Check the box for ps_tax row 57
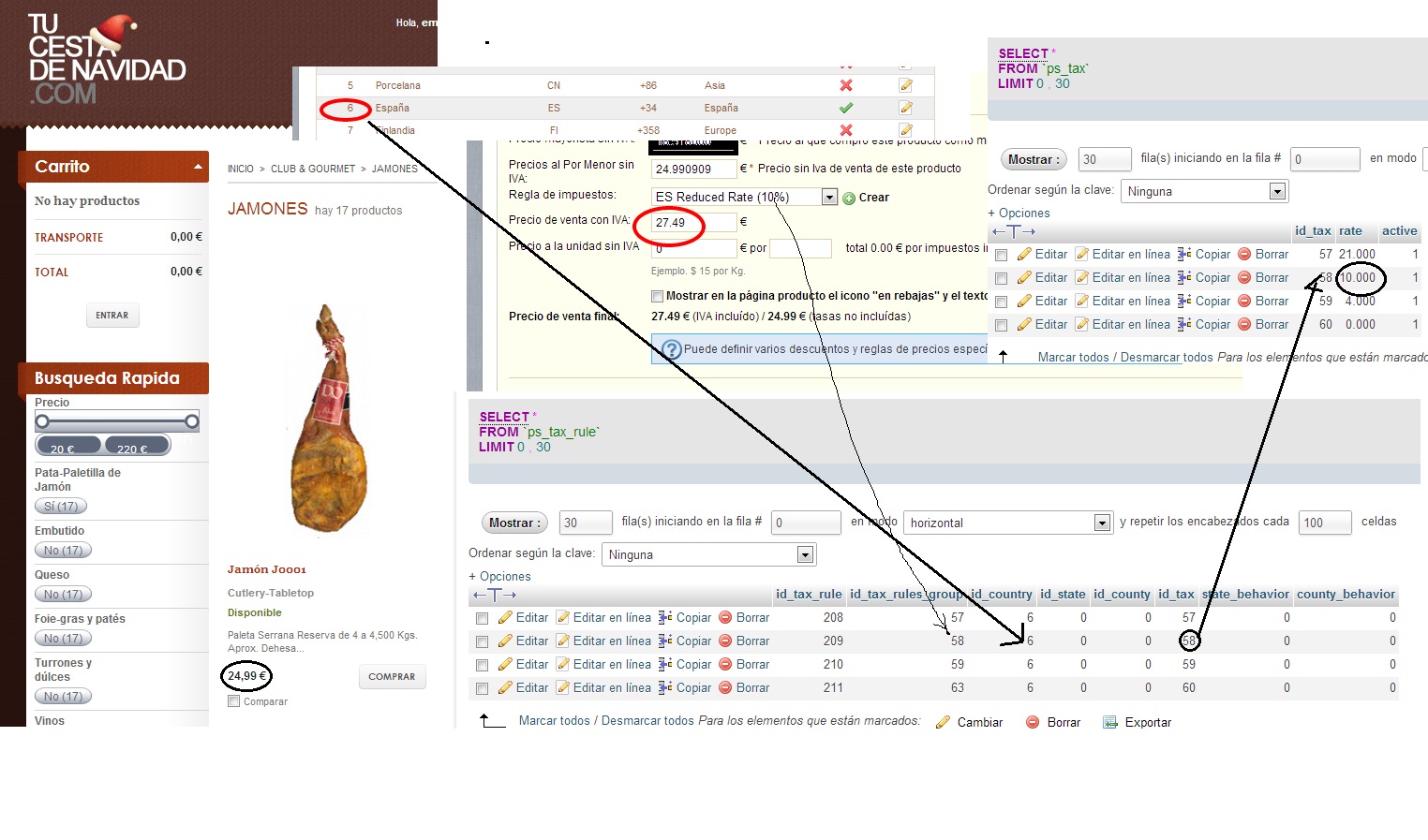 (x=1001, y=255)
